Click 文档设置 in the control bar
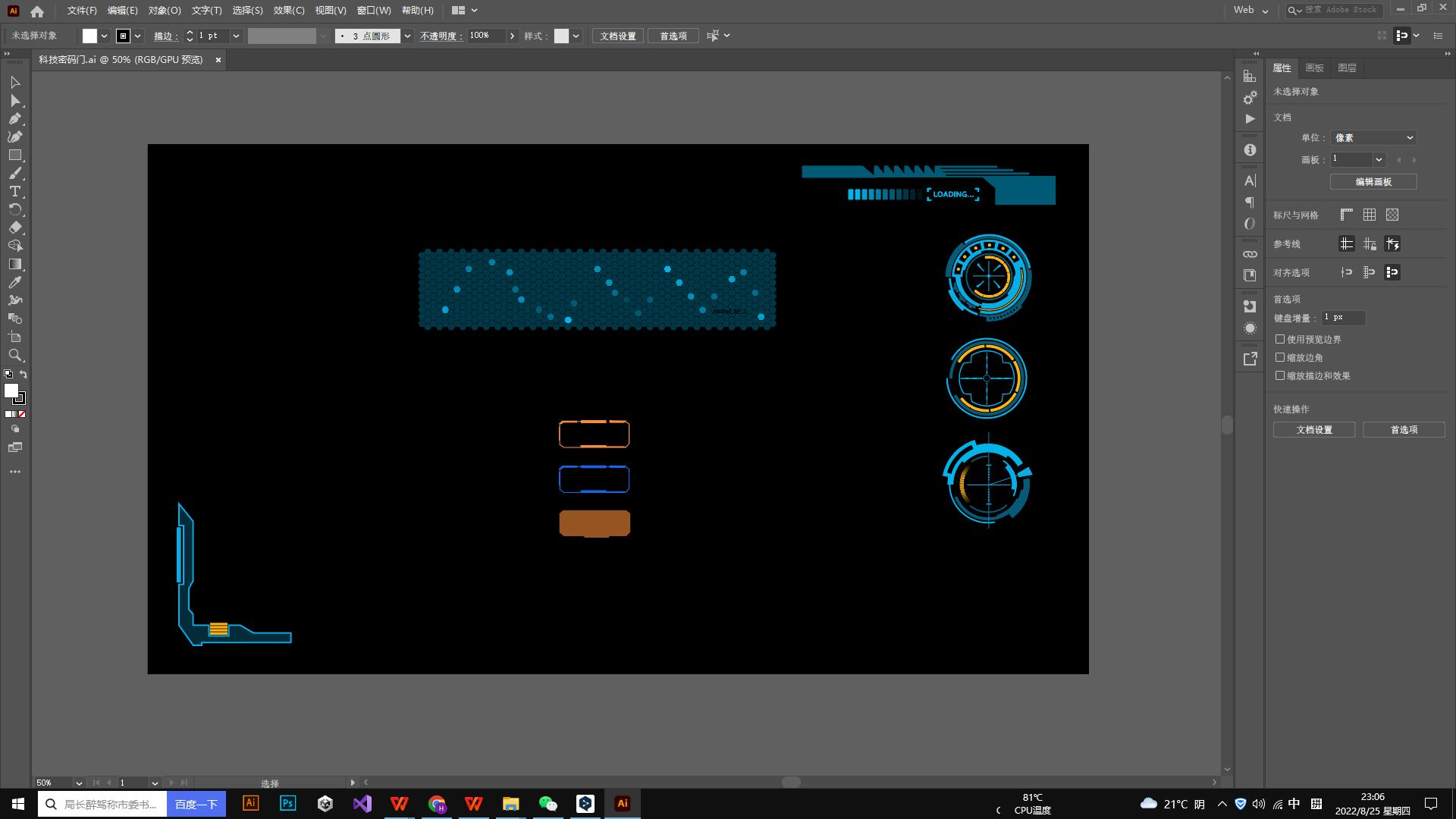Viewport: 1456px width, 819px height. 618,36
